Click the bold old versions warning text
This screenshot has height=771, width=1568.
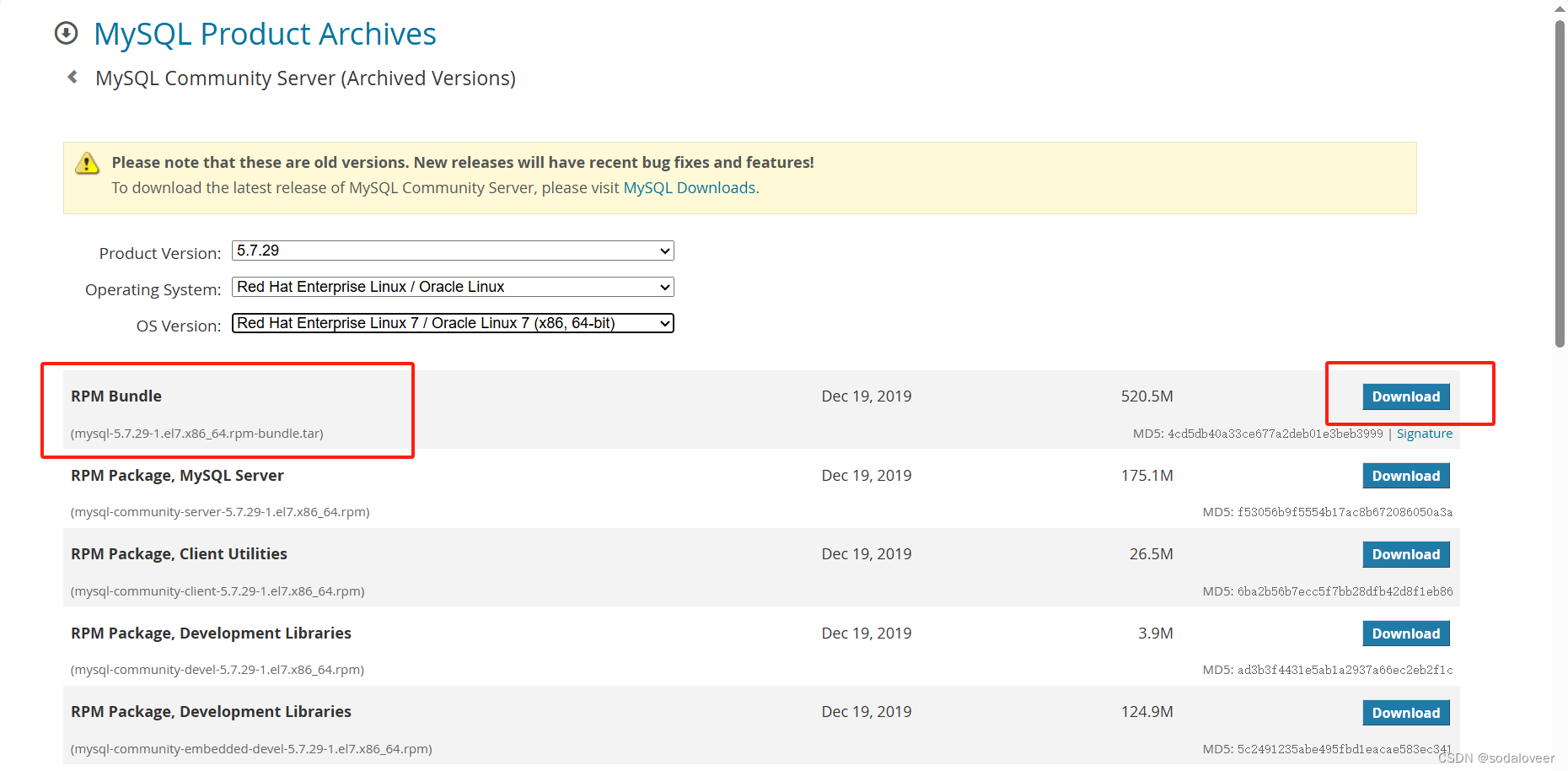click(463, 163)
